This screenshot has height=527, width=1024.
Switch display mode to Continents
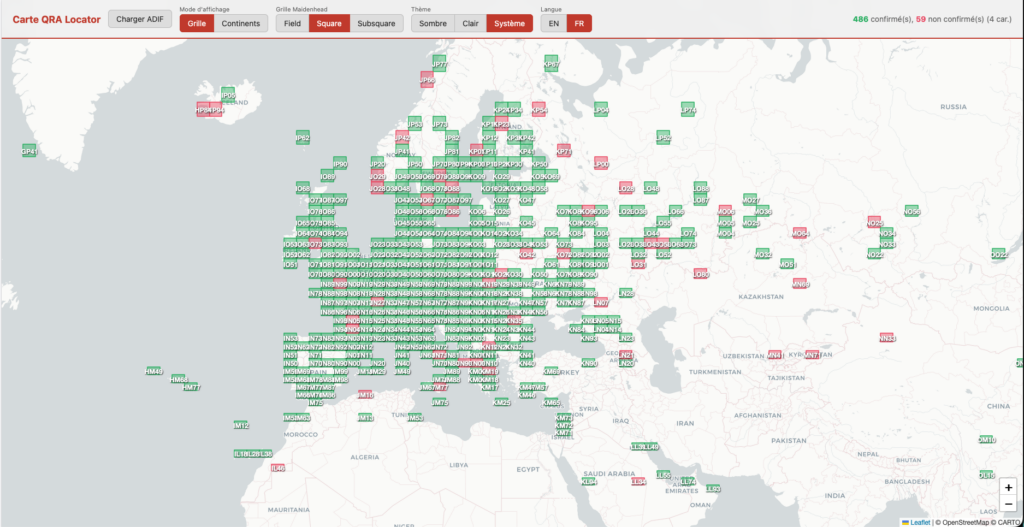tap(240, 23)
